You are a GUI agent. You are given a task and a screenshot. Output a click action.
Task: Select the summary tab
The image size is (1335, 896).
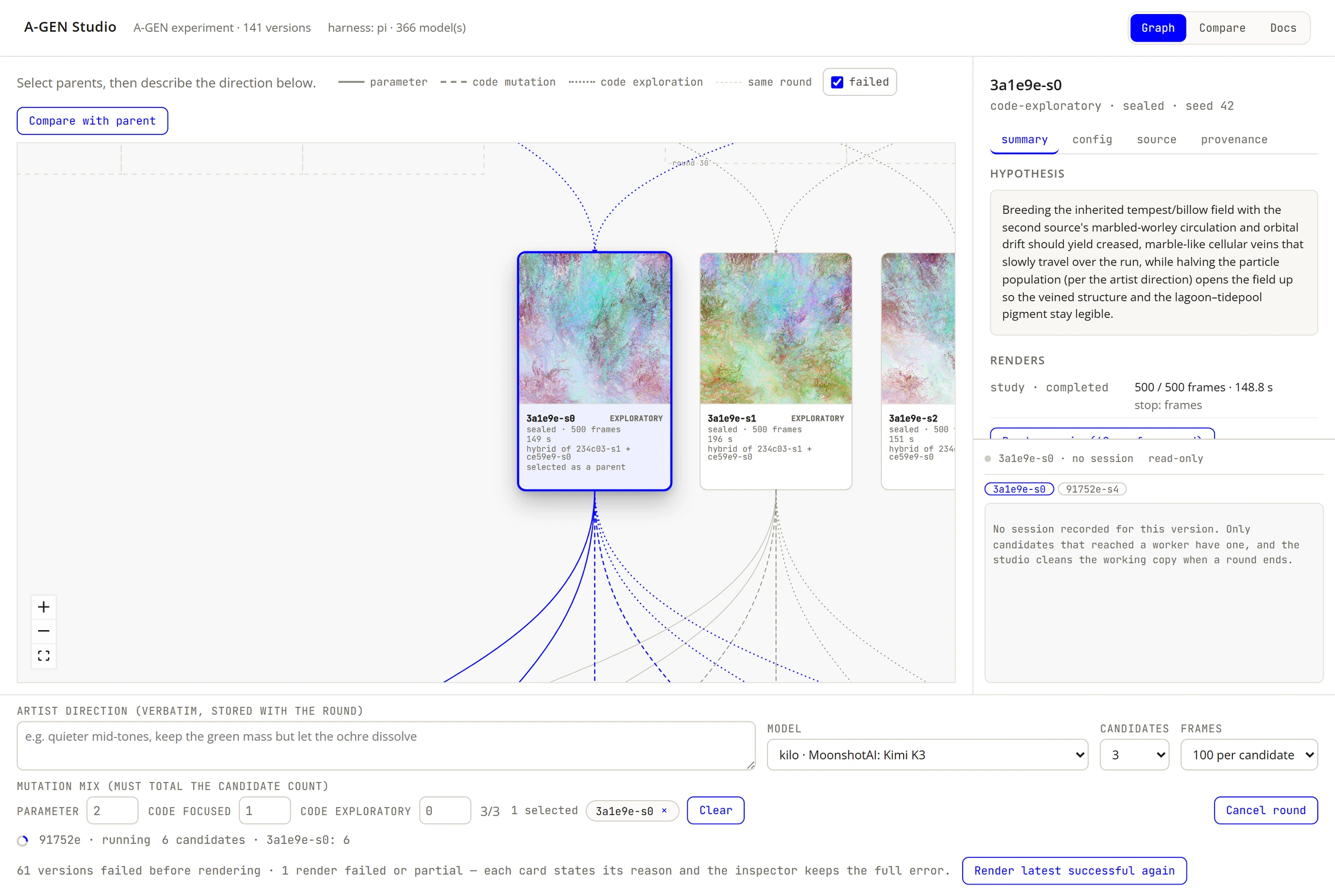[x=1024, y=139]
